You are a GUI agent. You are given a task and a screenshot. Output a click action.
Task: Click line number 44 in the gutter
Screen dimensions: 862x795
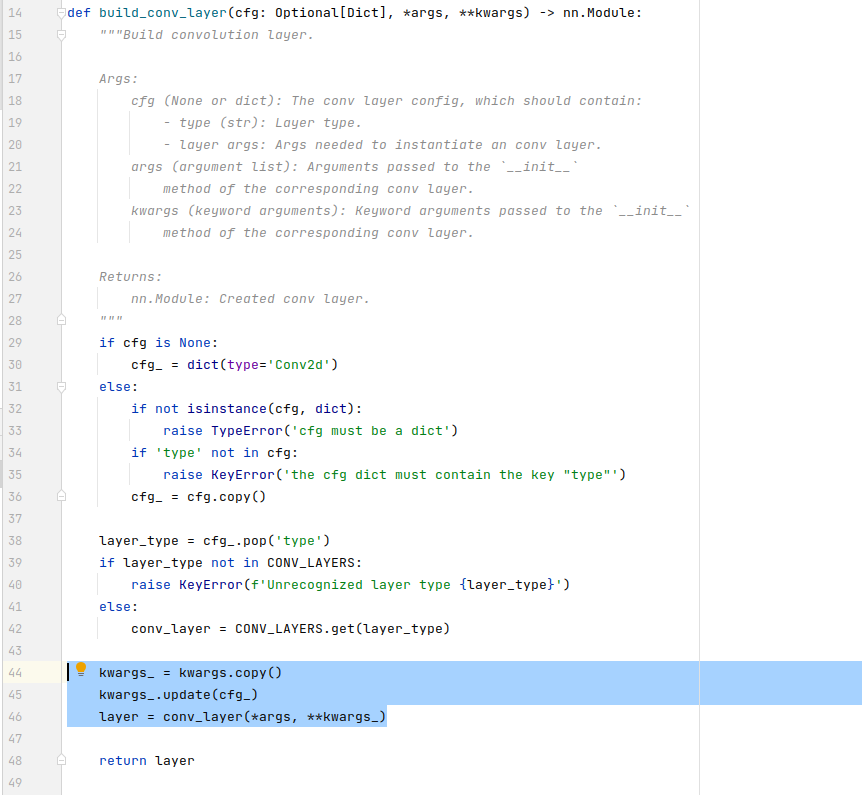[15, 672]
